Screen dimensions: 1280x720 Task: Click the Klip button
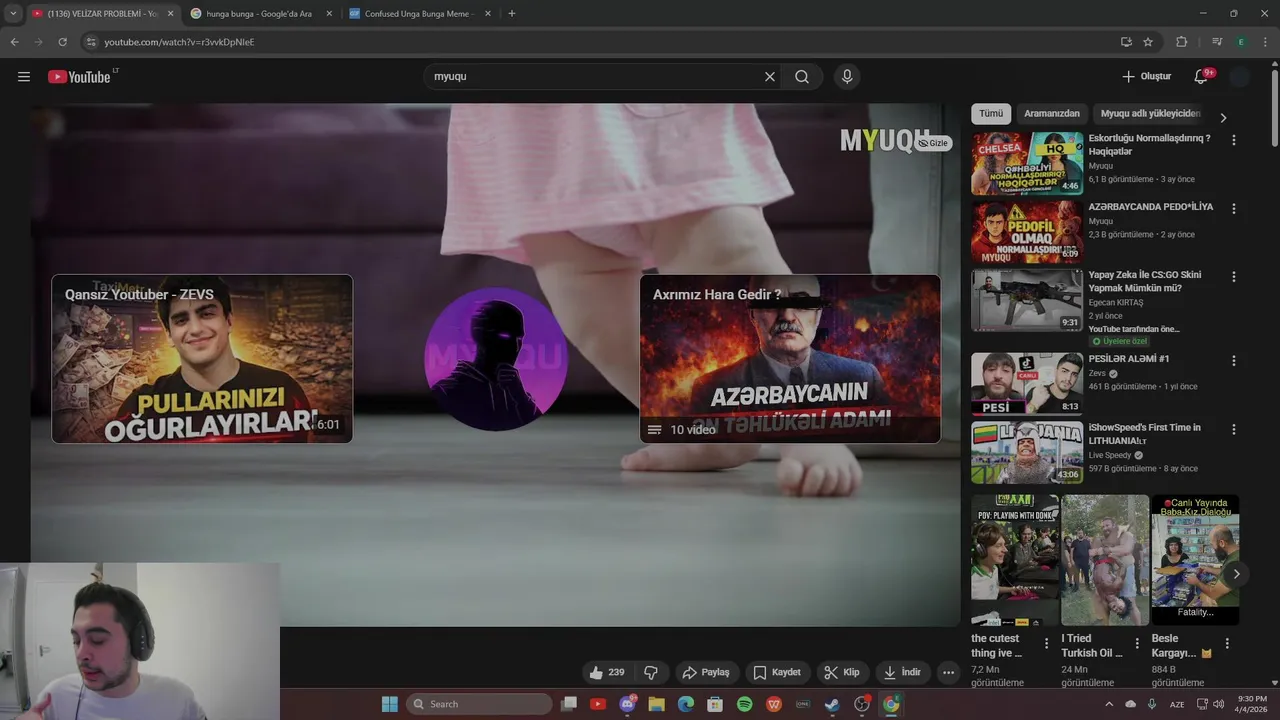pyautogui.click(x=842, y=672)
